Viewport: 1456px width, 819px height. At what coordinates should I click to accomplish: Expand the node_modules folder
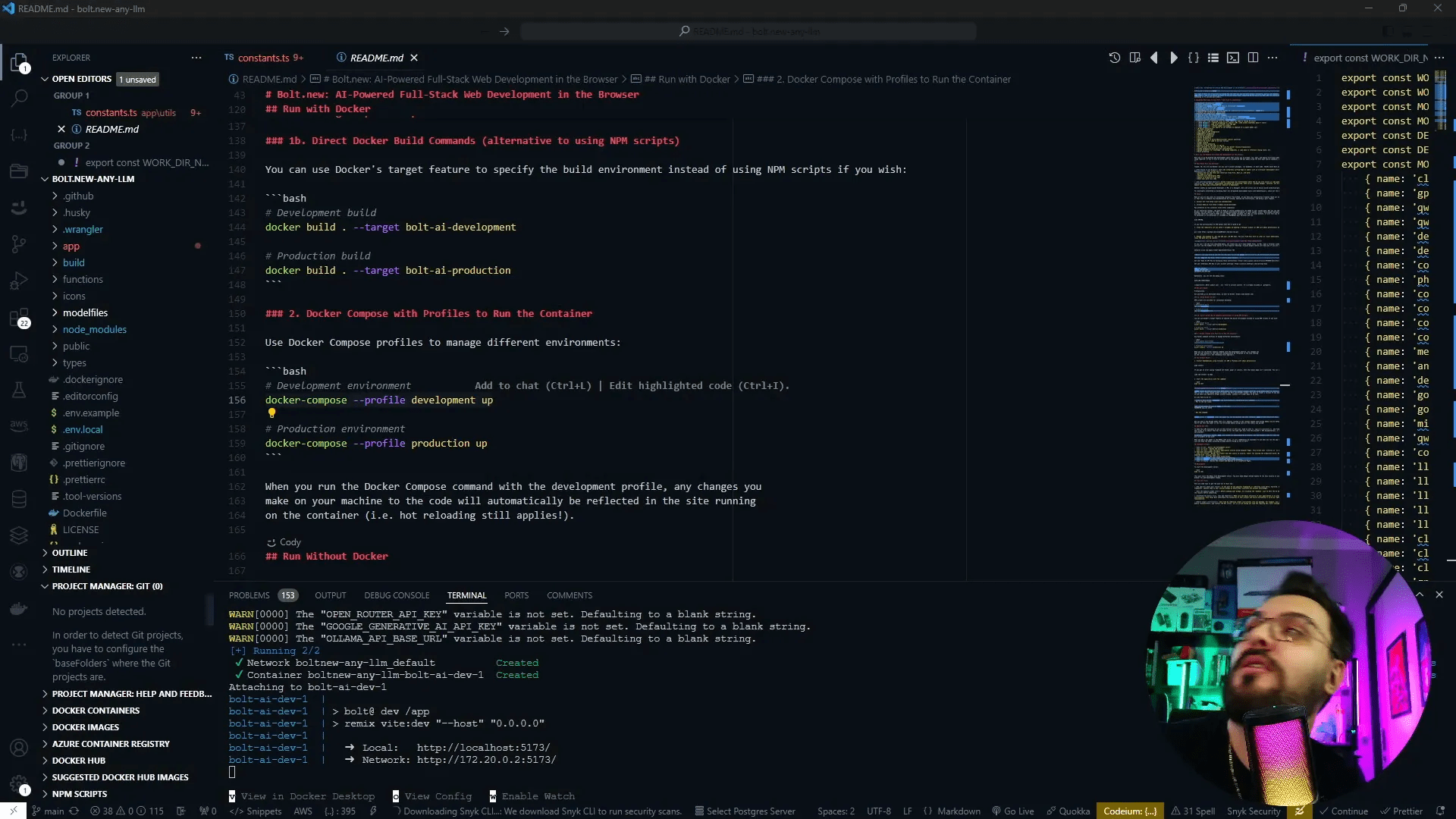(95, 329)
